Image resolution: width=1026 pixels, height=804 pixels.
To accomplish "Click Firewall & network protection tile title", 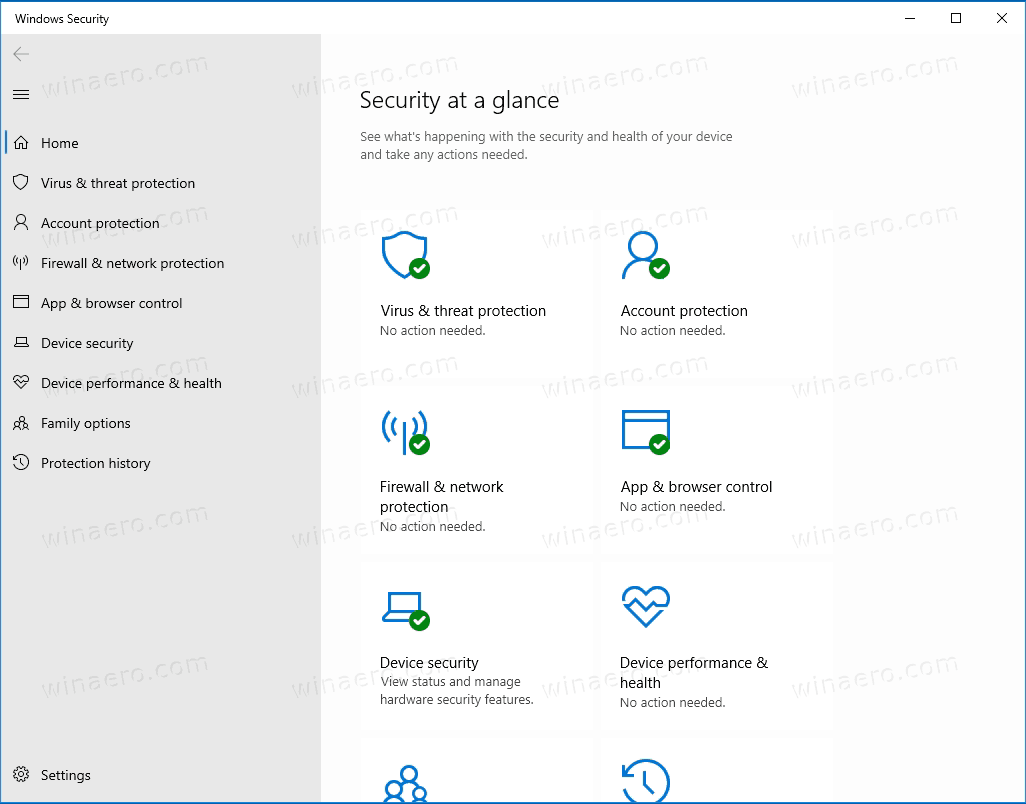I will (442, 497).
